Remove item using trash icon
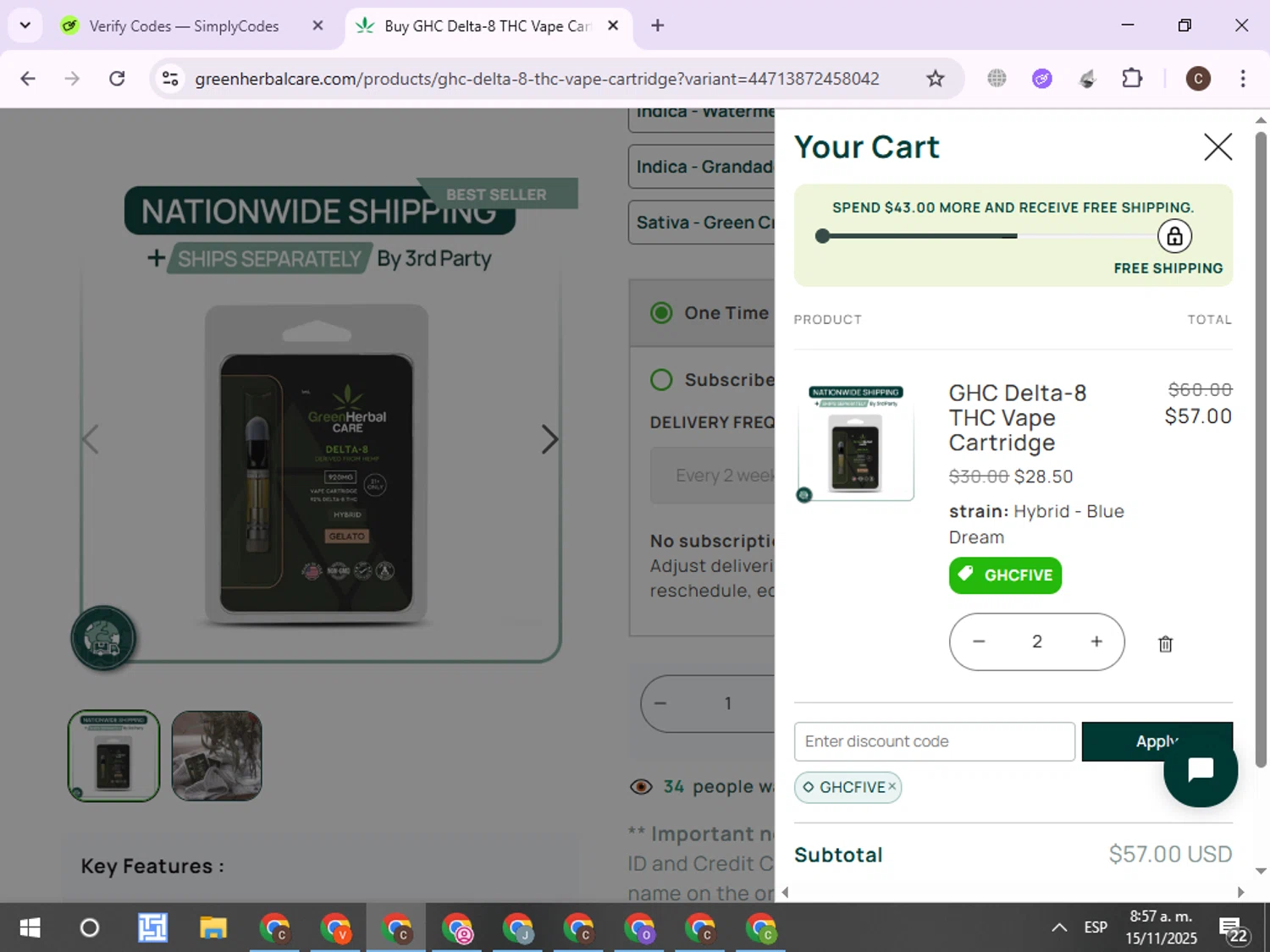The height and width of the screenshot is (952, 1270). [x=1165, y=644]
